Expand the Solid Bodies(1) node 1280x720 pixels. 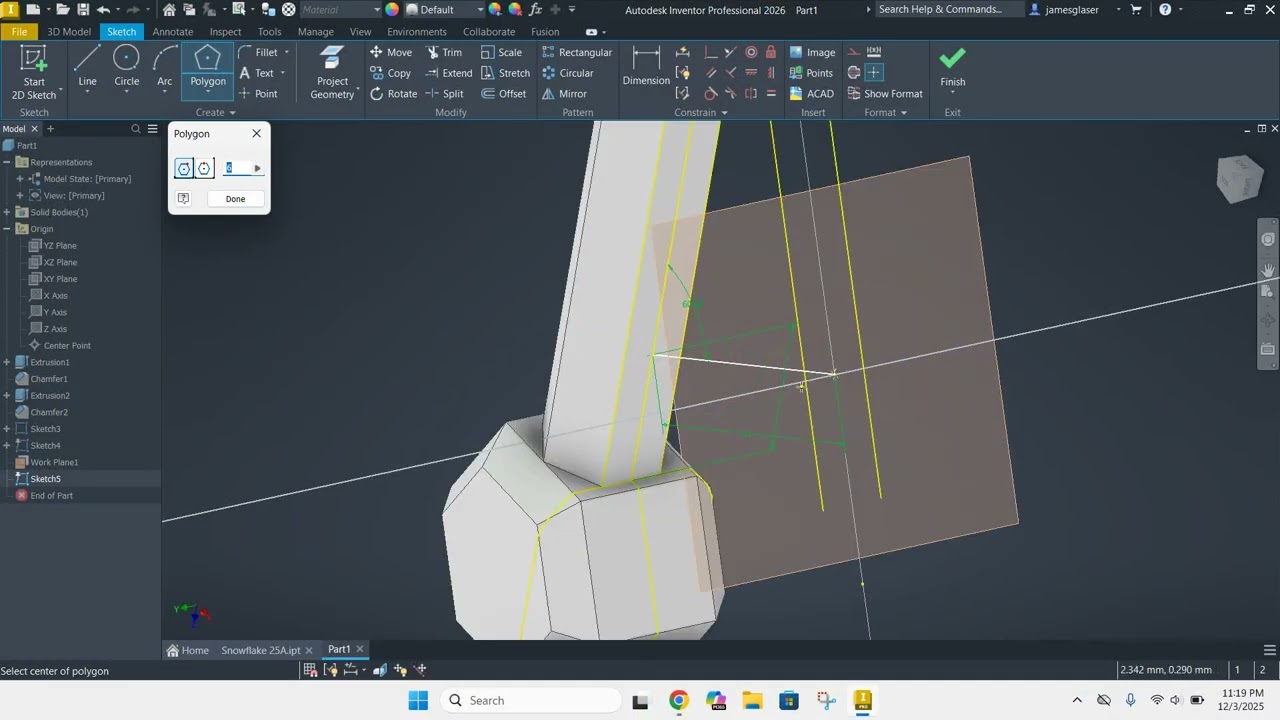click(7, 212)
